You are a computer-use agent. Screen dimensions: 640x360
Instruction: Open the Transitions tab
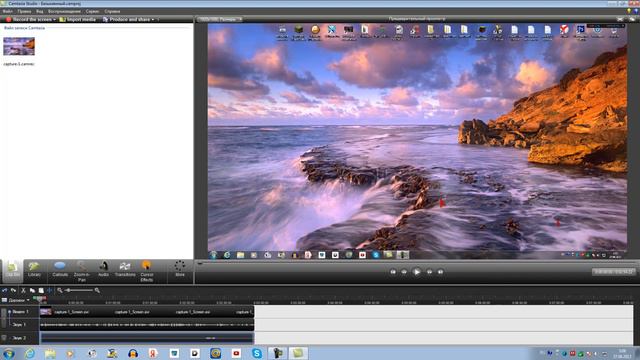click(x=125, y=270)
